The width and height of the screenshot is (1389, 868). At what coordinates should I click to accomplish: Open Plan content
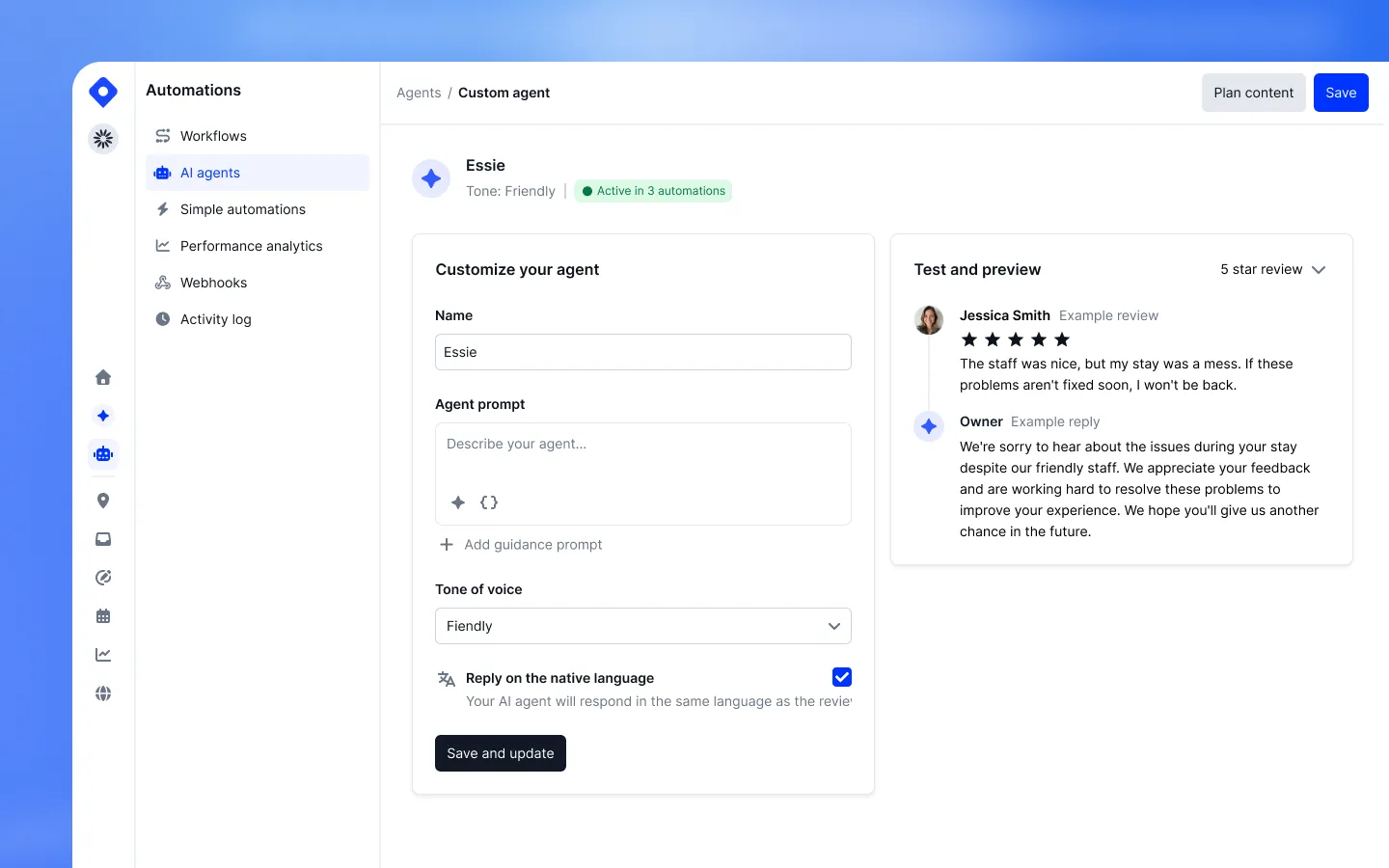(x=1253, y=93)
